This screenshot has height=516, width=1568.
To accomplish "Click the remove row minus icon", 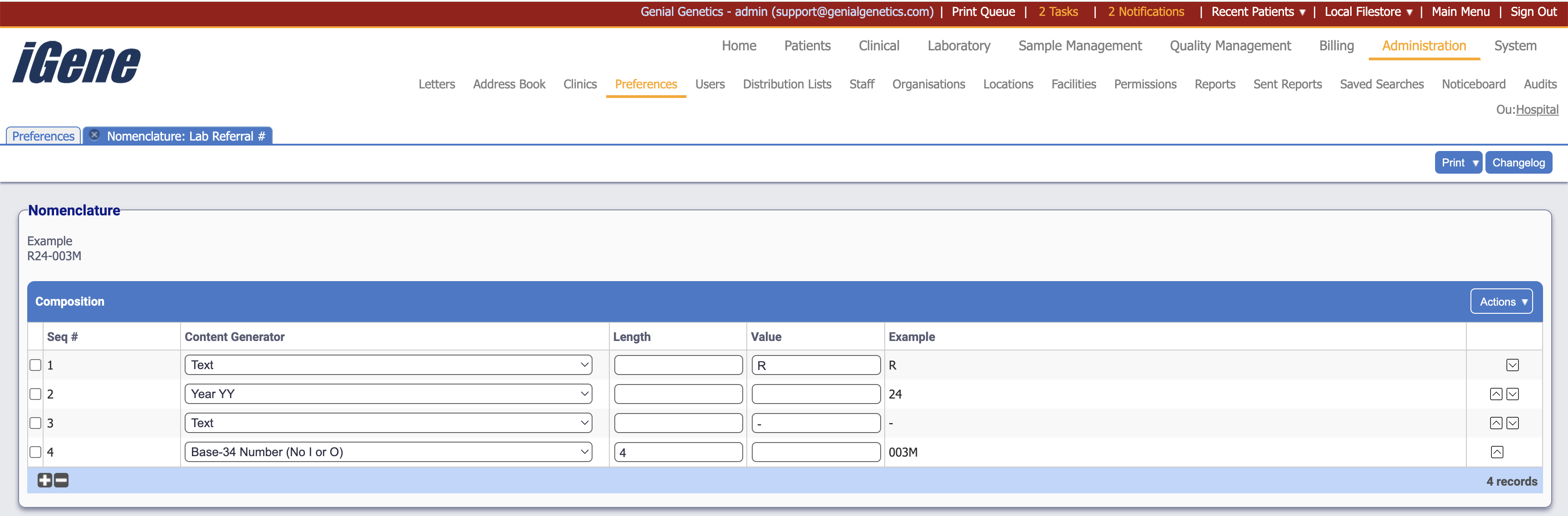I will tap(62, 481).
